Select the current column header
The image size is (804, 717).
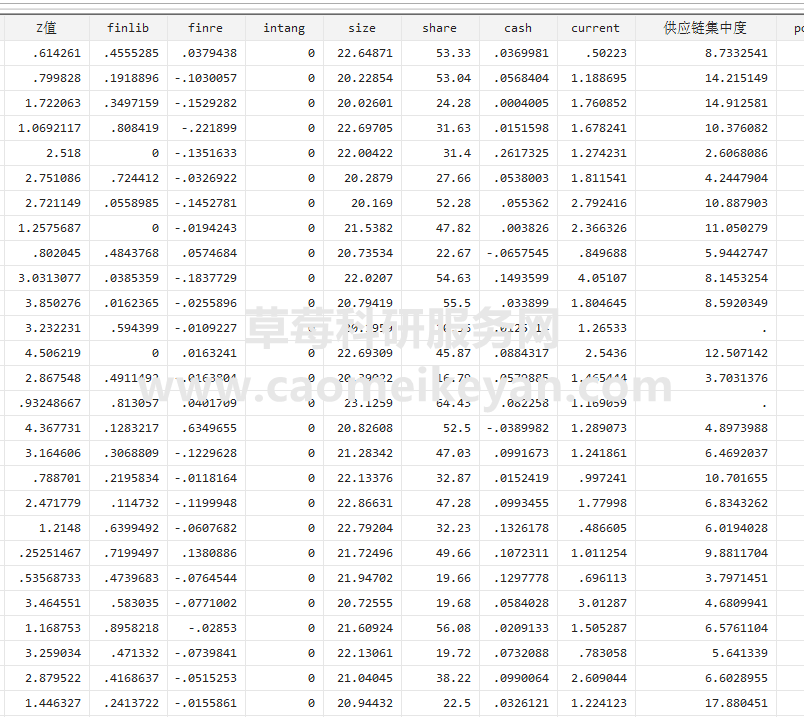[x=596, y=28]
